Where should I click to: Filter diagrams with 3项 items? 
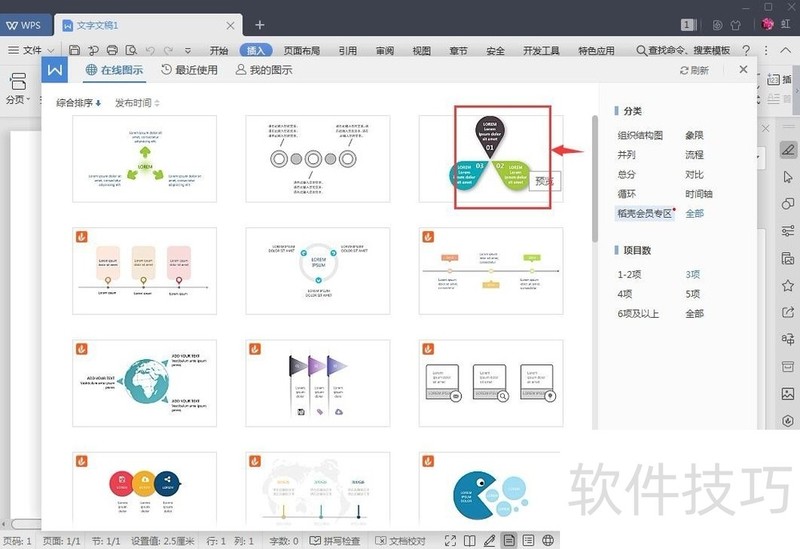tap(692, 274)
